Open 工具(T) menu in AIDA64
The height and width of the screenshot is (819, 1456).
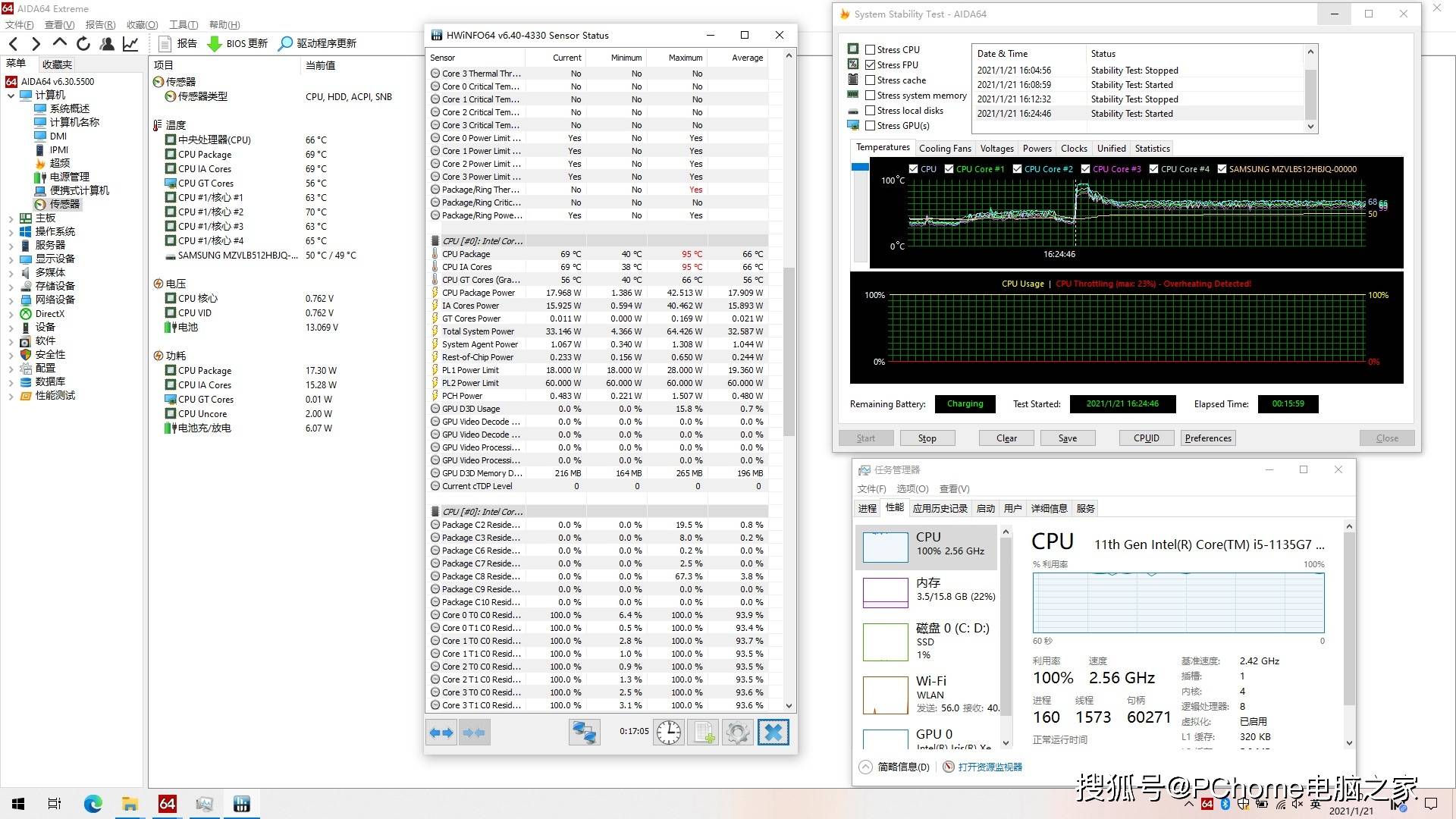[x=183, y=25]
